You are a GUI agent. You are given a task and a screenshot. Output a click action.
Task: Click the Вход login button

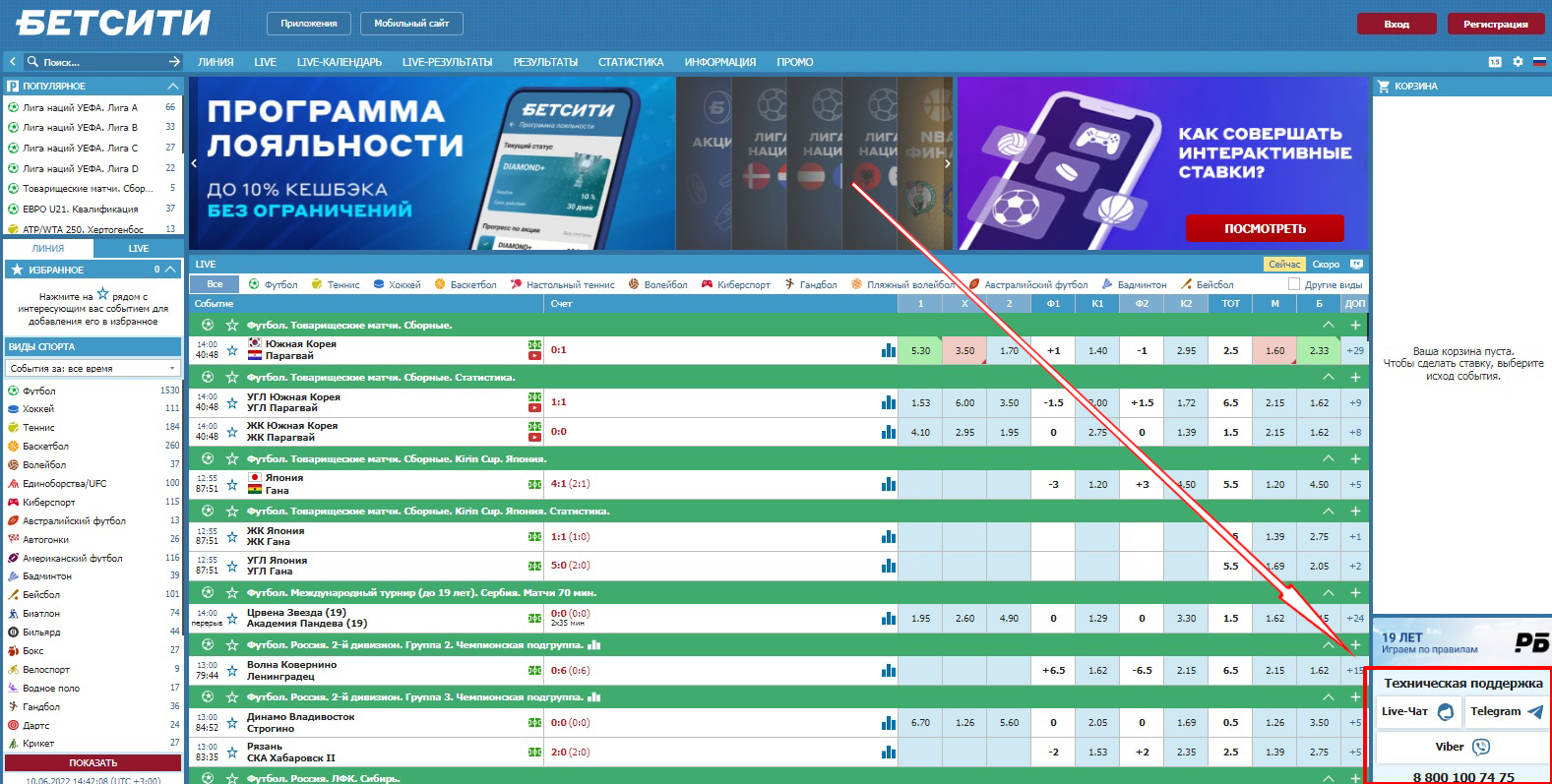point(1396,24)
